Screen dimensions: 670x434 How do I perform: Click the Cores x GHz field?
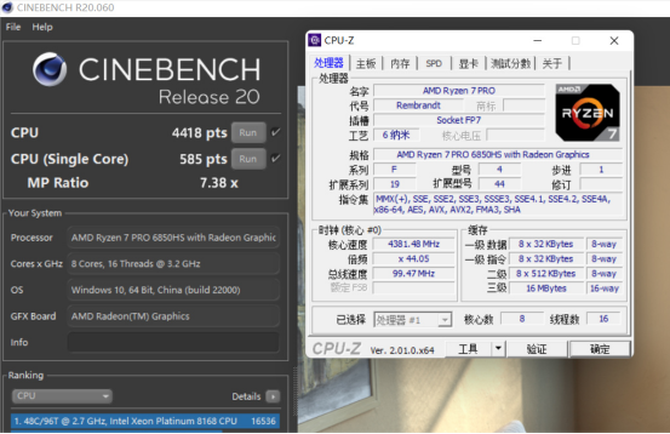(x=173, y=264)
